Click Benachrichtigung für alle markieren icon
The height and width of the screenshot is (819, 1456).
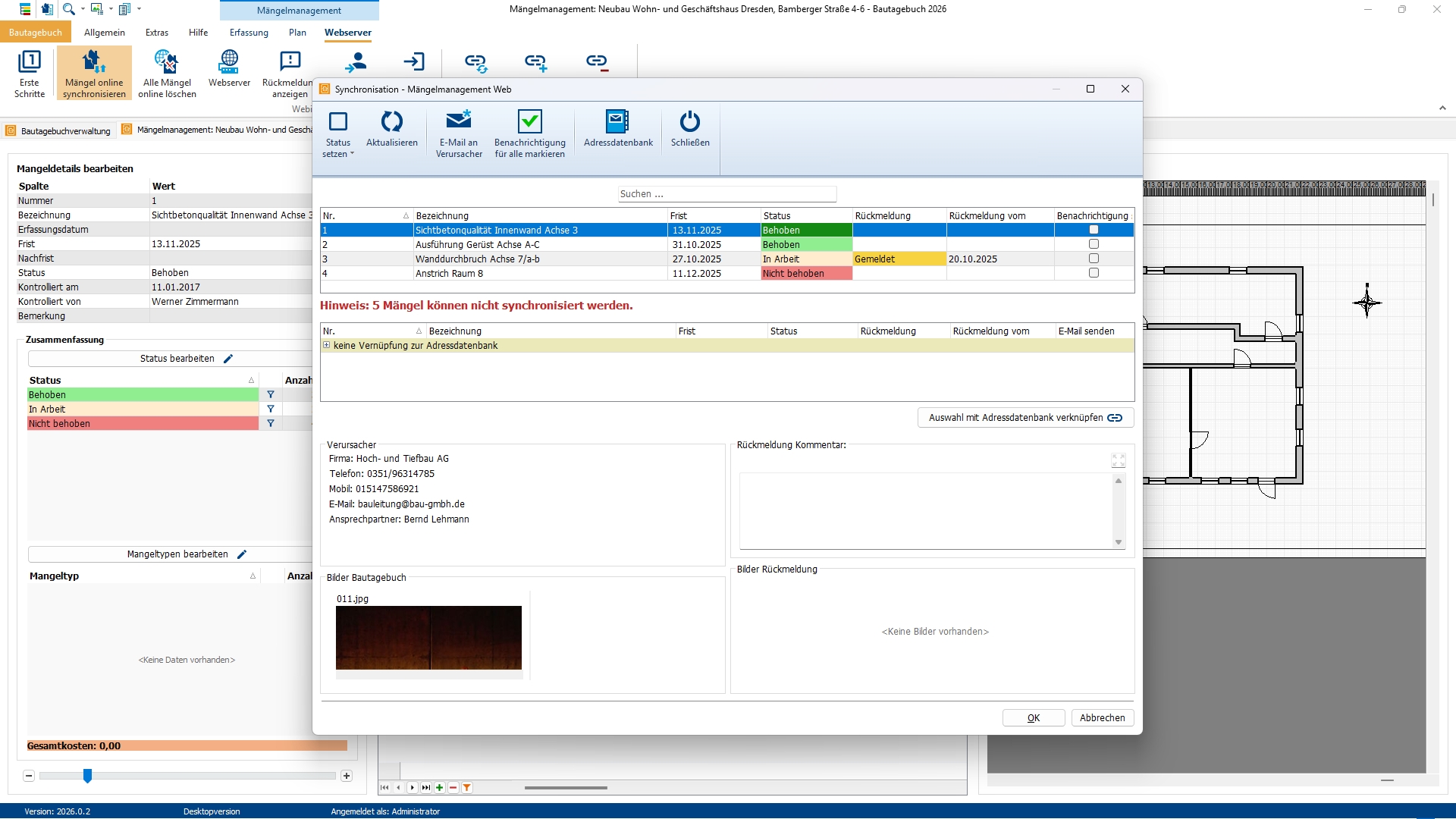coord(529,122)
